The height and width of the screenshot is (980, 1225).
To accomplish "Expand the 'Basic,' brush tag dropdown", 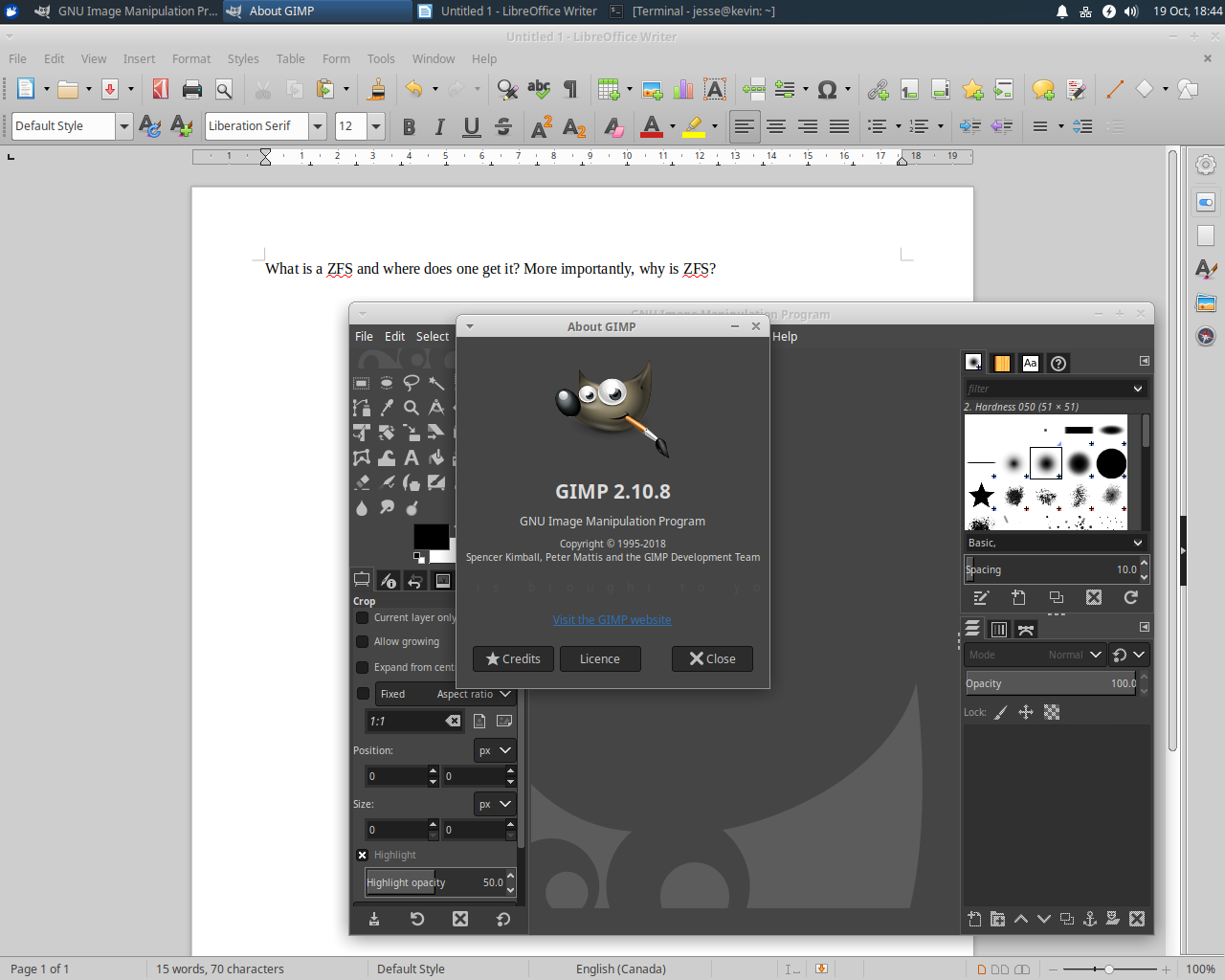I will [x=1055, y=543].
